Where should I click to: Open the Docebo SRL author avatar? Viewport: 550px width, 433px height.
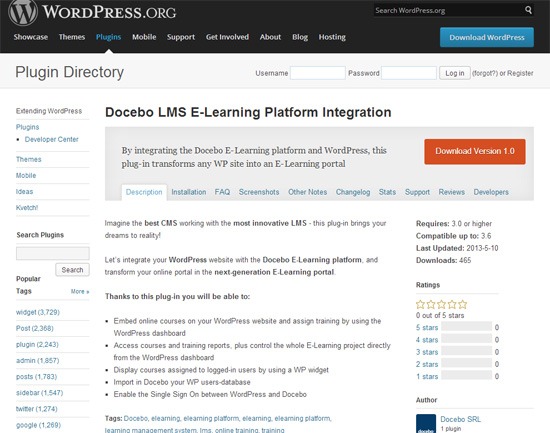pos(426,424)
